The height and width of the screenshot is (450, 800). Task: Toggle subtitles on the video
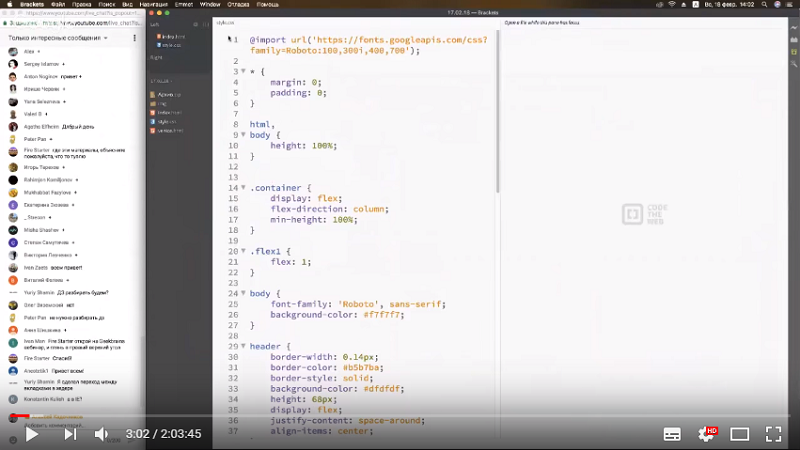point(672,434)
